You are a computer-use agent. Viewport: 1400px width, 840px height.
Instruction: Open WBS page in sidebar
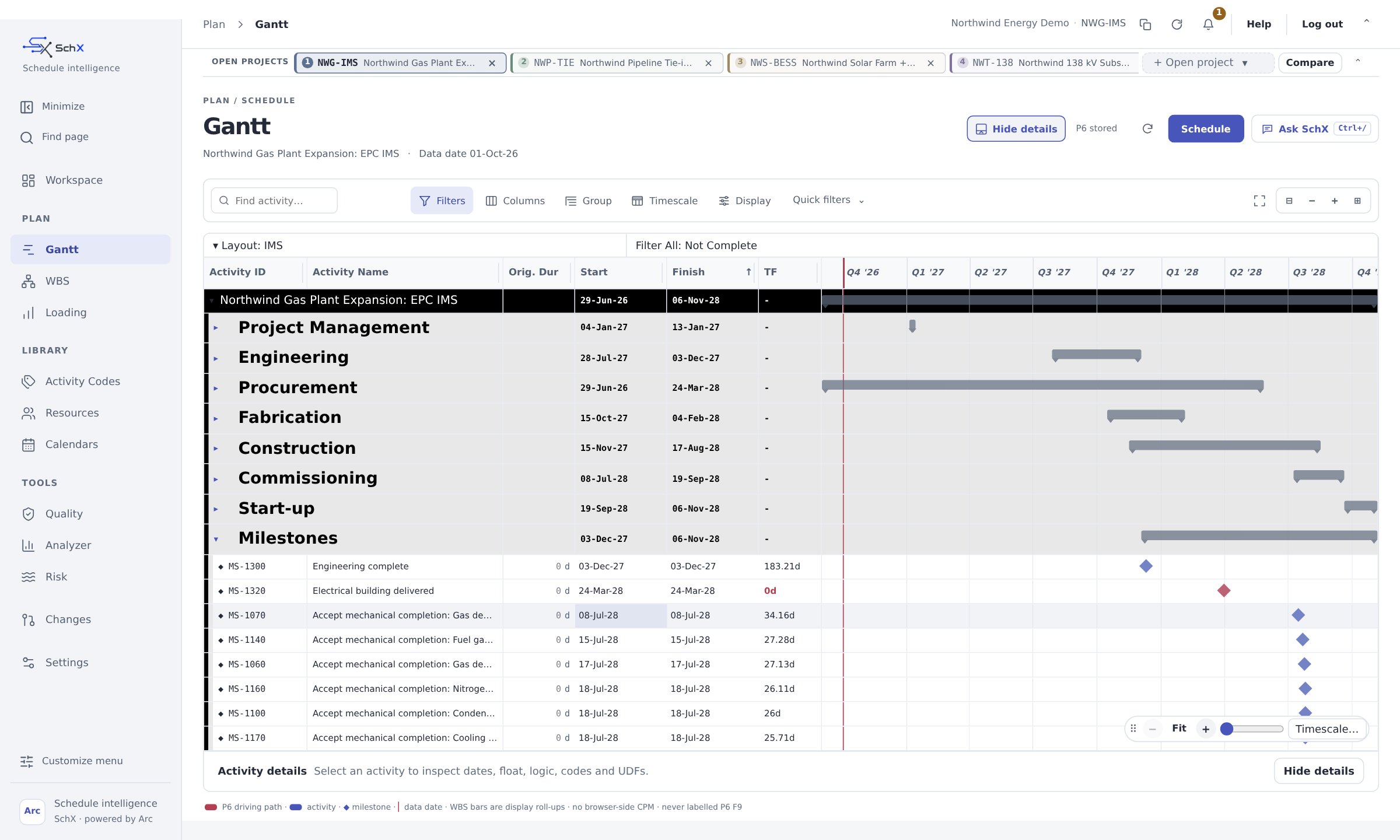90,281
